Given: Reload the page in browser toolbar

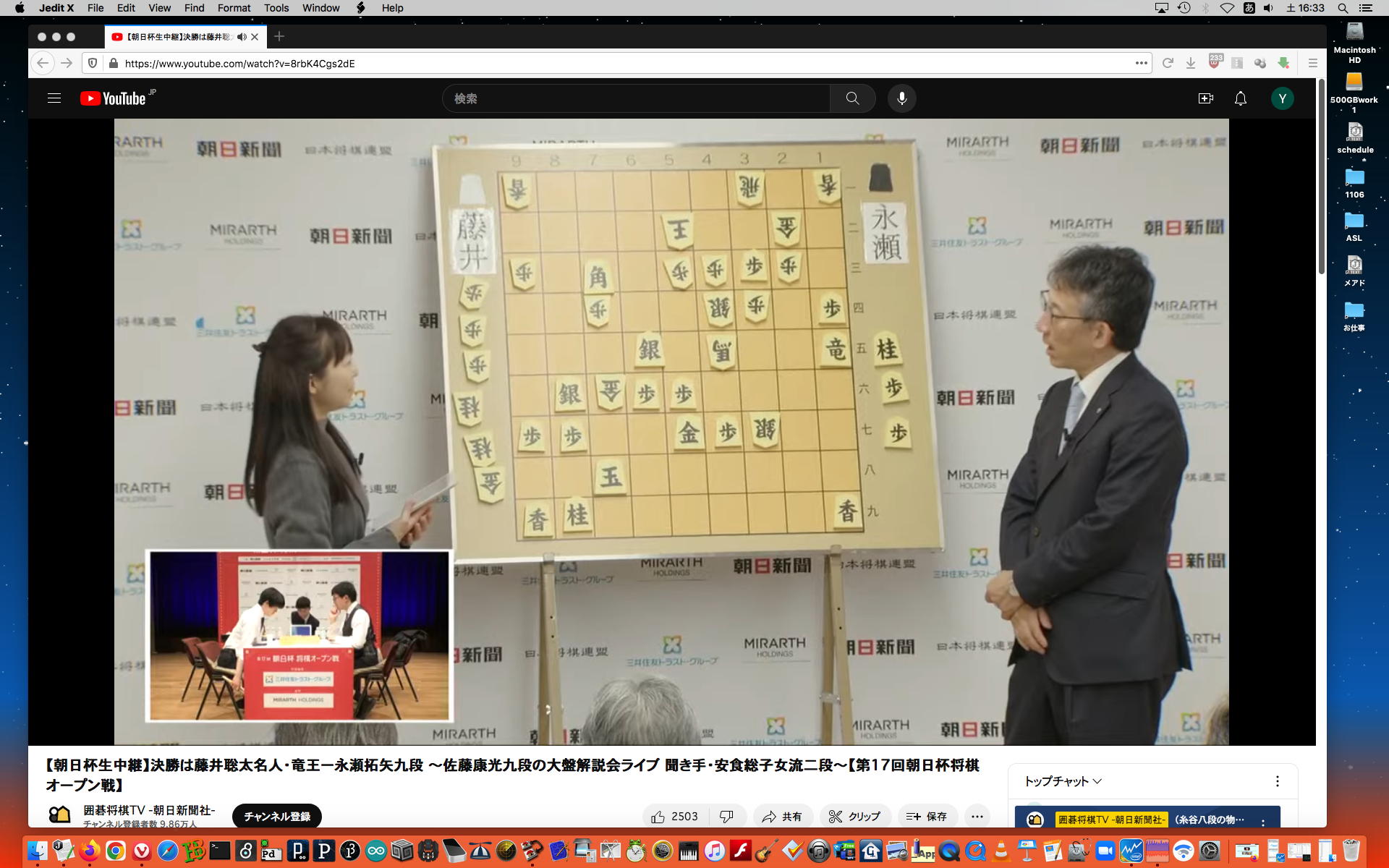Looking at the screenshot, I should click(x=1167, y=63).
